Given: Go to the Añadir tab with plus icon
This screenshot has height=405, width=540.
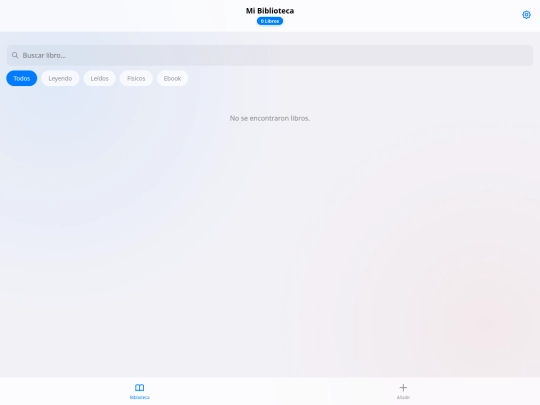Looking at the screenshot, I should tap(403, 391).
